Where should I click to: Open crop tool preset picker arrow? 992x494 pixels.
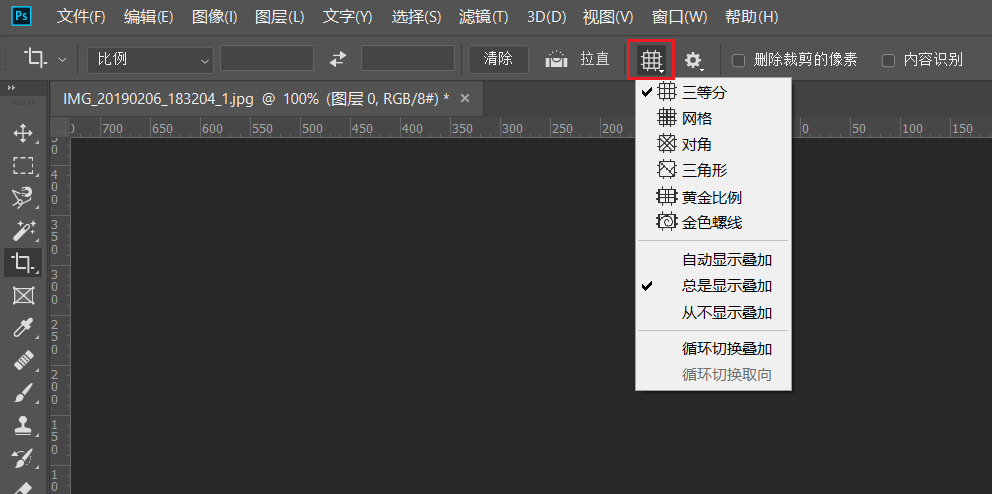pos(62,59)
